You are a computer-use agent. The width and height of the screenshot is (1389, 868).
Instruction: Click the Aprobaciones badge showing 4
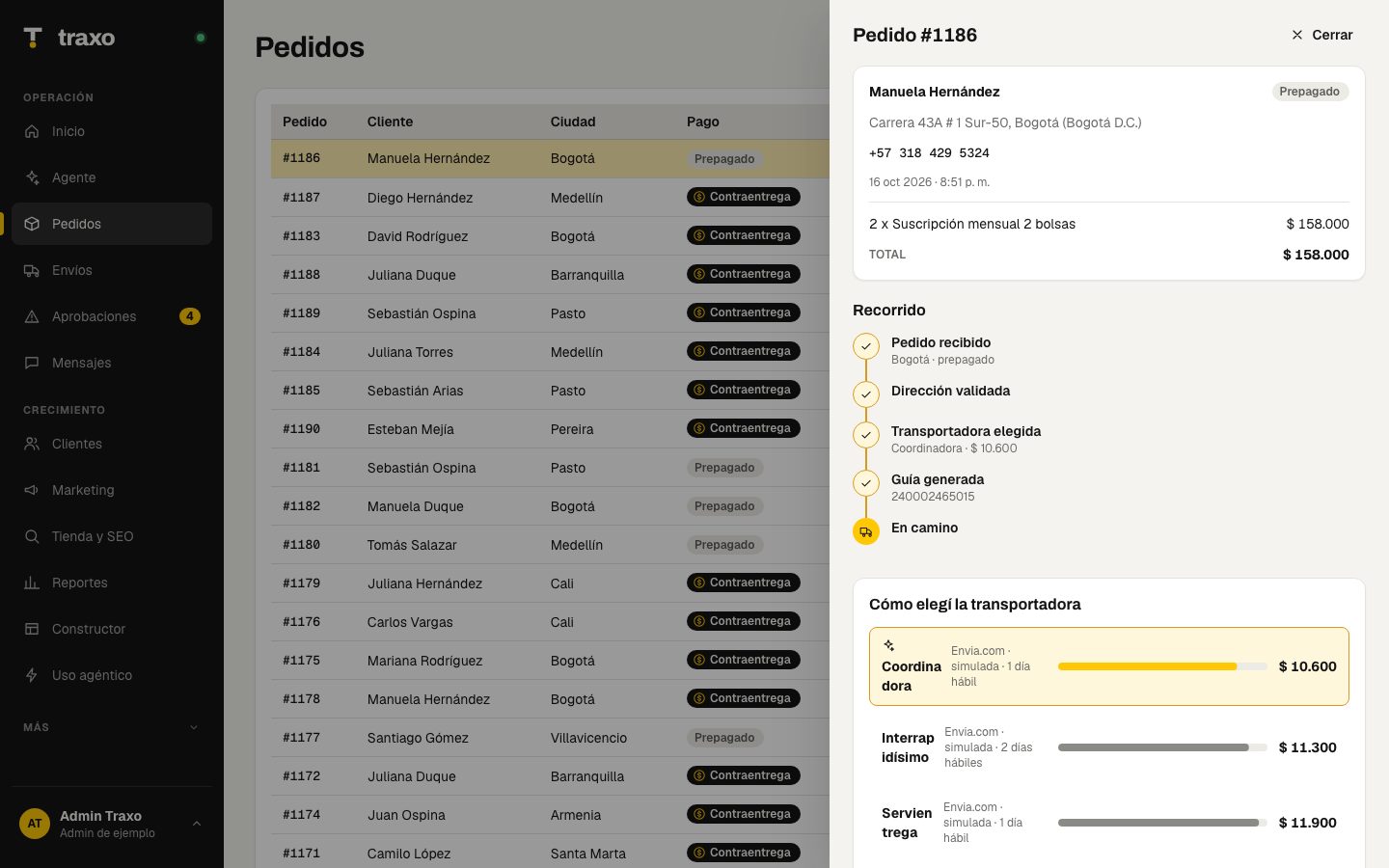pyautogui.click(x=190, y=316)
